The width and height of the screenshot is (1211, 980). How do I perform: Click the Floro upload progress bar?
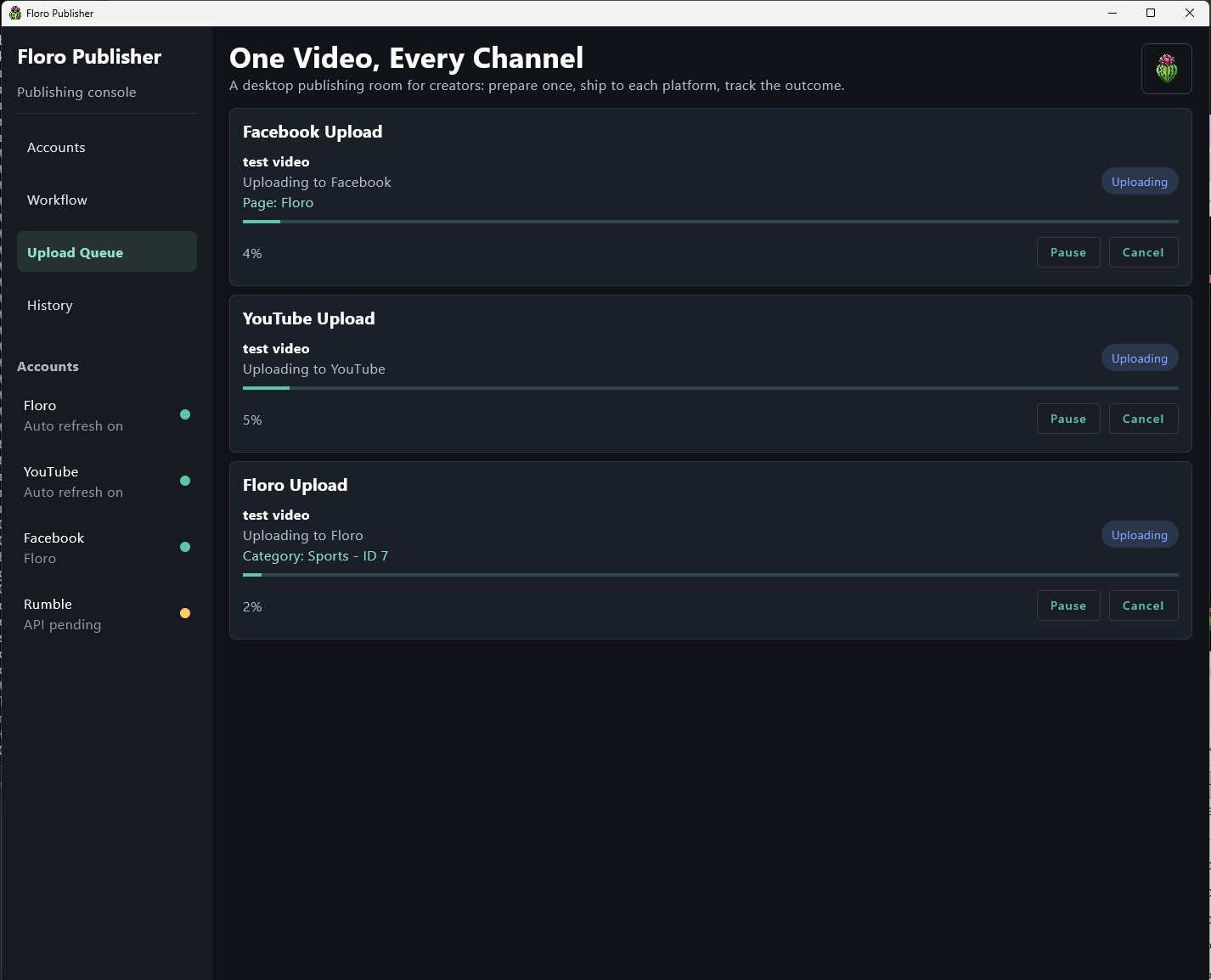(711, 575)
